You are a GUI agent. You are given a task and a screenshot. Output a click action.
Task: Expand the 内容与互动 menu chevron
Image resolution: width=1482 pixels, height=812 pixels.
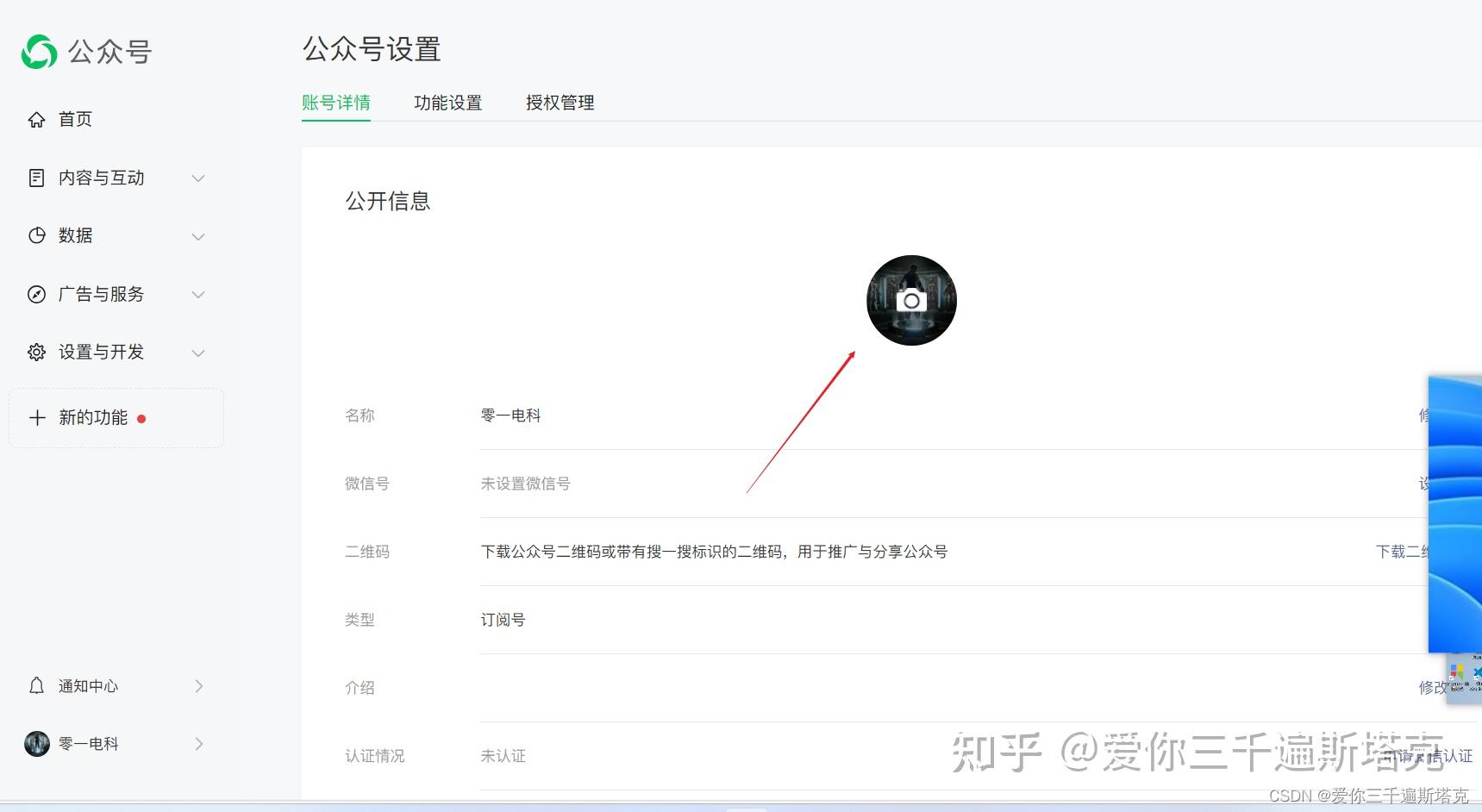coord(198,178)
